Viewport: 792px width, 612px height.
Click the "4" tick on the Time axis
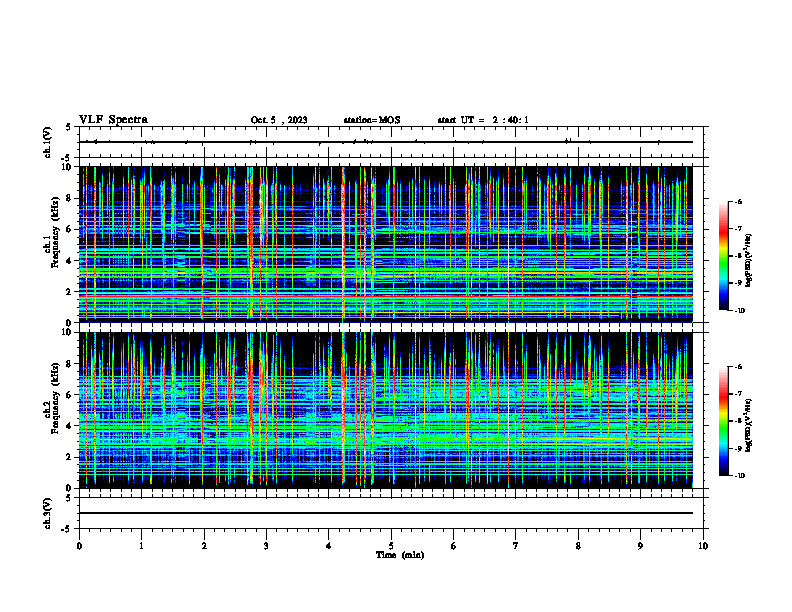pyautogui.click(x=329, y=546)
